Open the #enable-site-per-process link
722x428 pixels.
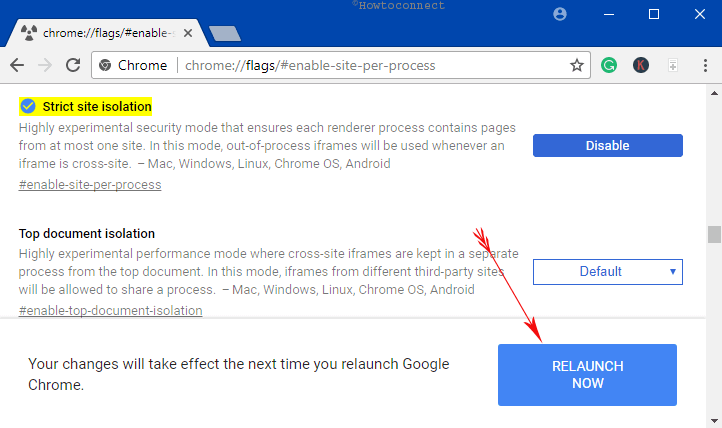[x=90, y=185]
